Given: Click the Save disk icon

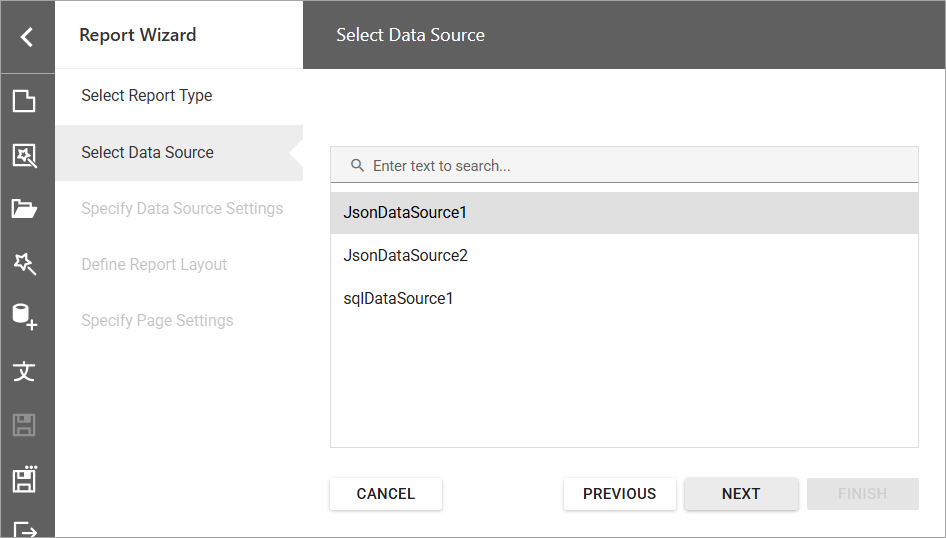Looking at the screenshot, I should tap(24, 425).
